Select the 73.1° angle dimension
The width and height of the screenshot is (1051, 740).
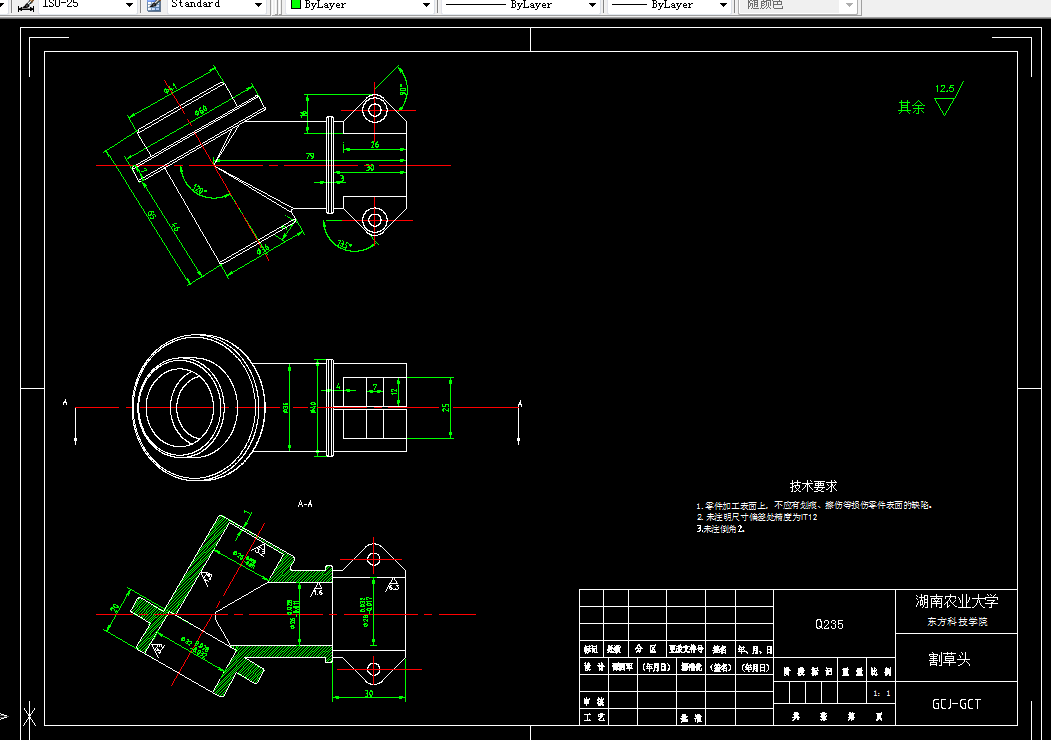[344, 245]
